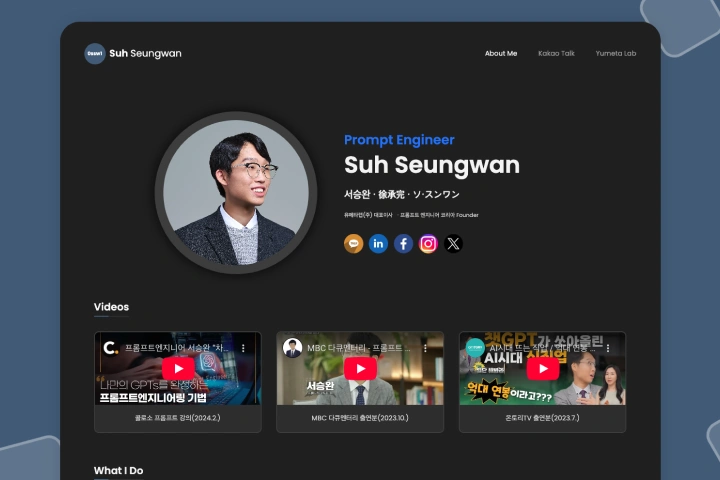Click the 프롬프트 엔지니어 코리아 Founder text
720x480 pixels.
tap(439, 215)
